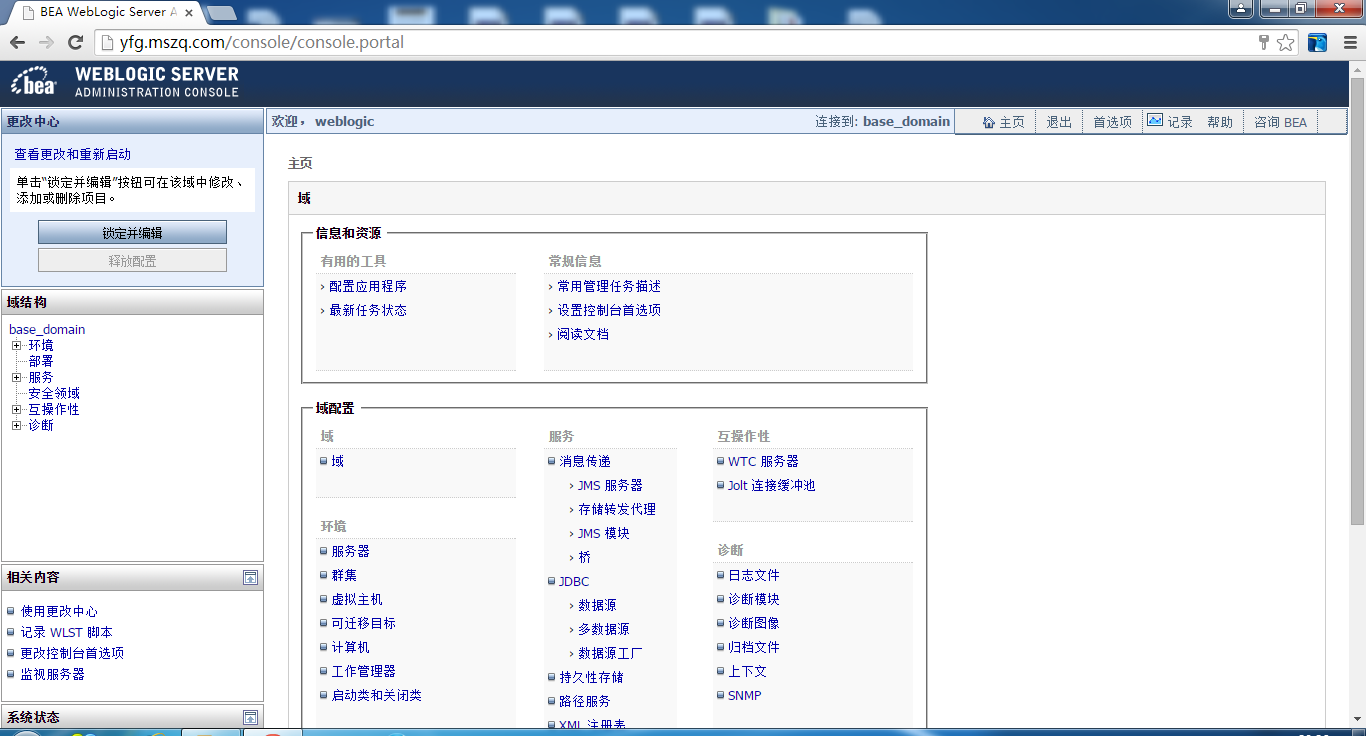Open 最新任务状态 link
Viewport: 1366px width, 736px height.
pyautogui.click(x=368, y=310)
